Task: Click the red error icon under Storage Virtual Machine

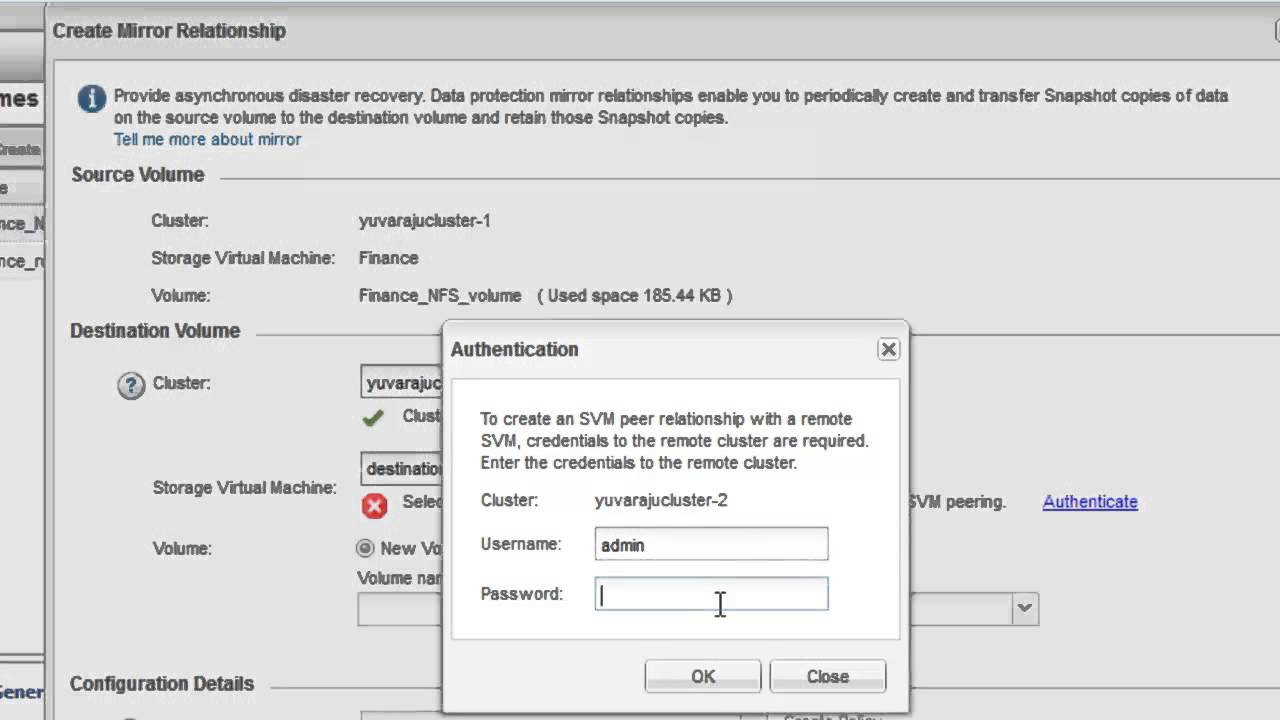Action: [375, 506]
